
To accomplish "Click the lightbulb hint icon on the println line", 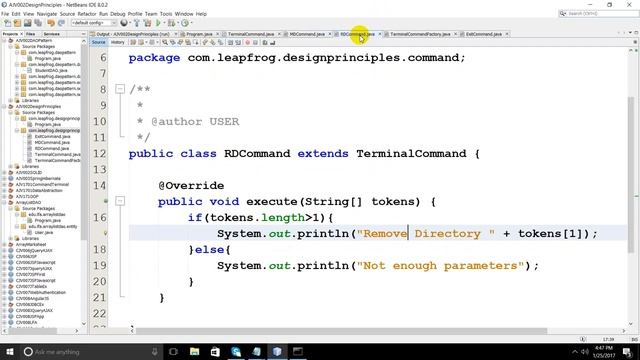I will (105, 233).
